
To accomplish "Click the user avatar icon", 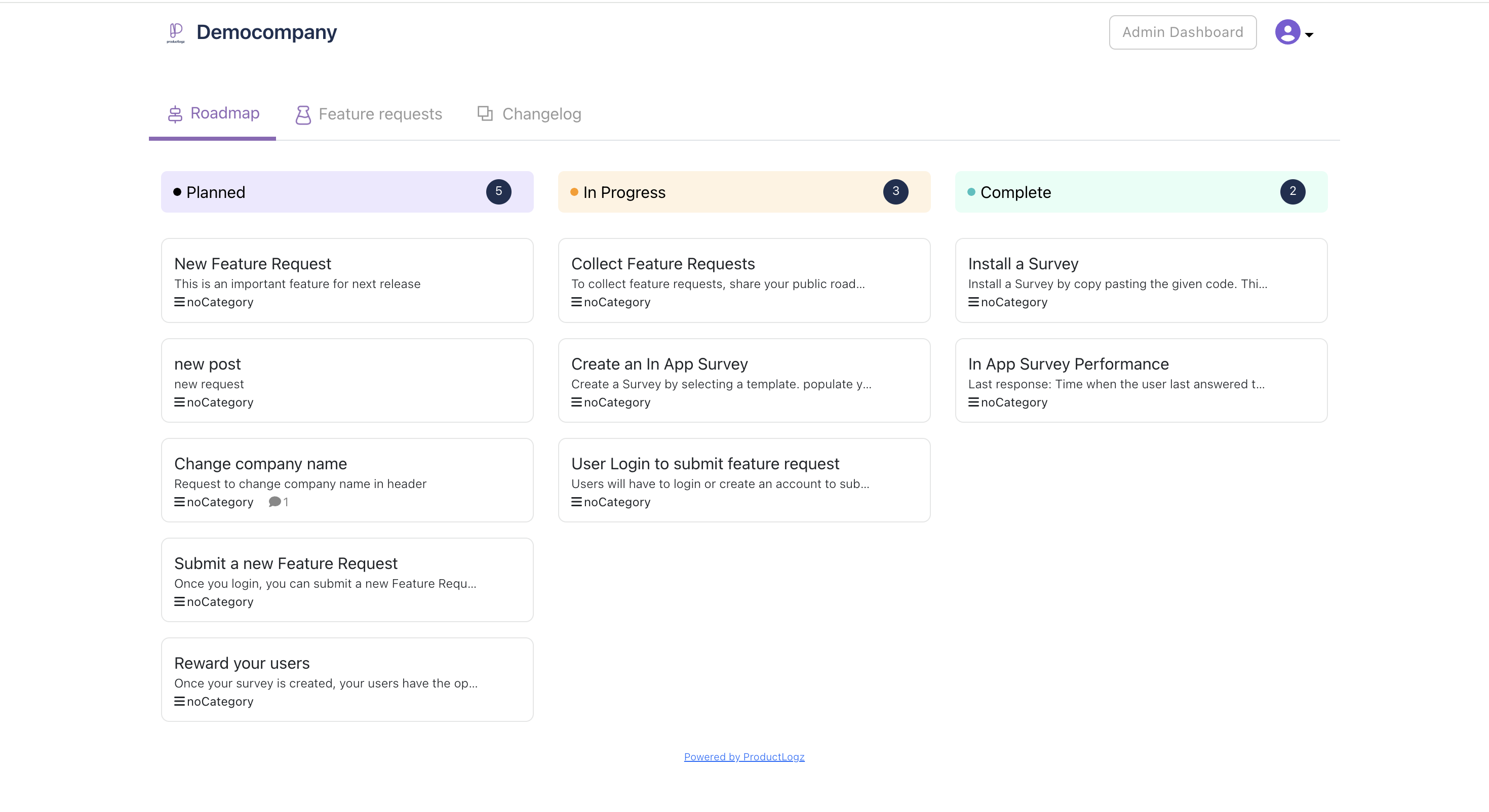I will (x=1287, y=32).
